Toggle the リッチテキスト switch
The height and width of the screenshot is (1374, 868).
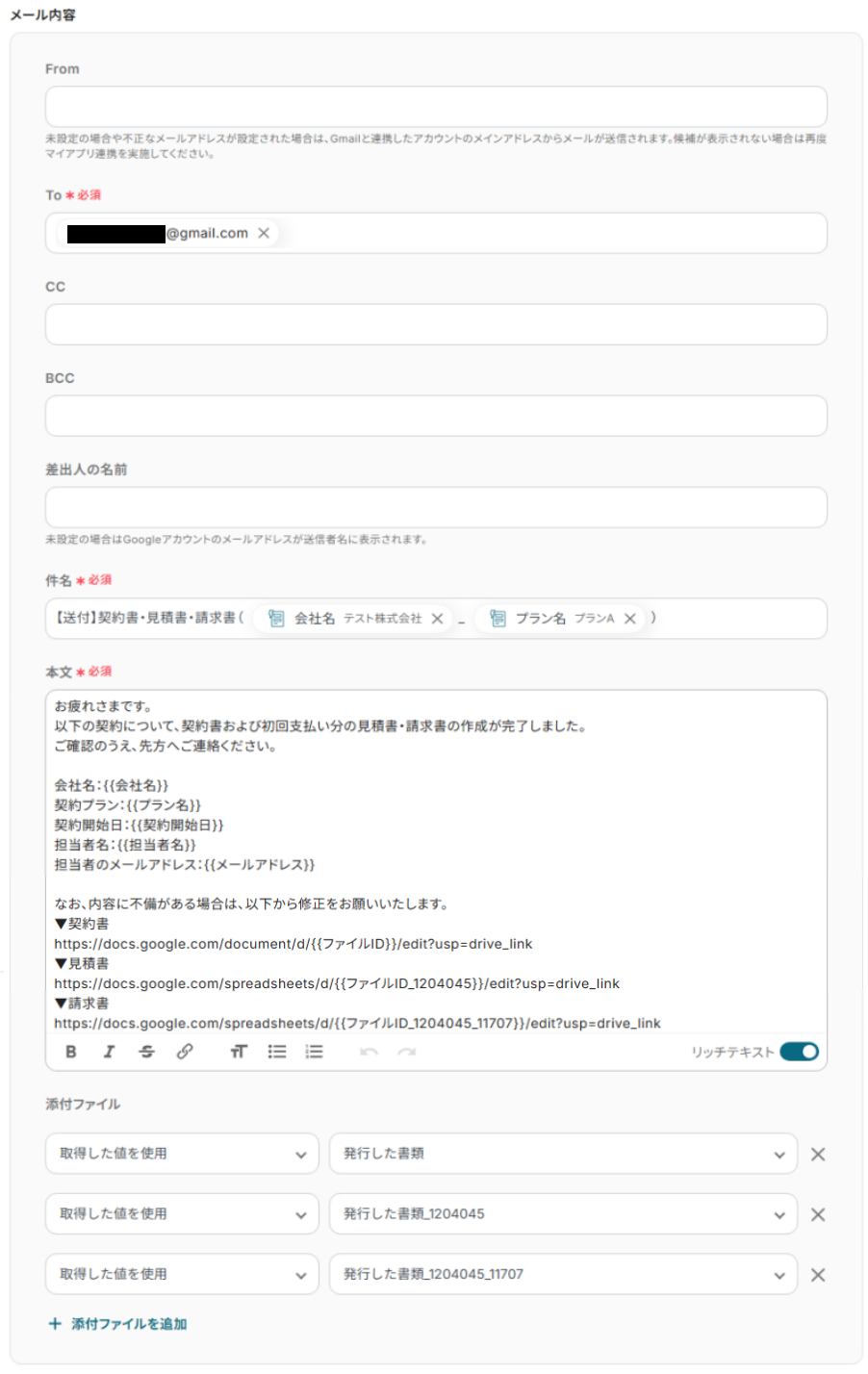pyautogui.click(x=799, y=1052)
